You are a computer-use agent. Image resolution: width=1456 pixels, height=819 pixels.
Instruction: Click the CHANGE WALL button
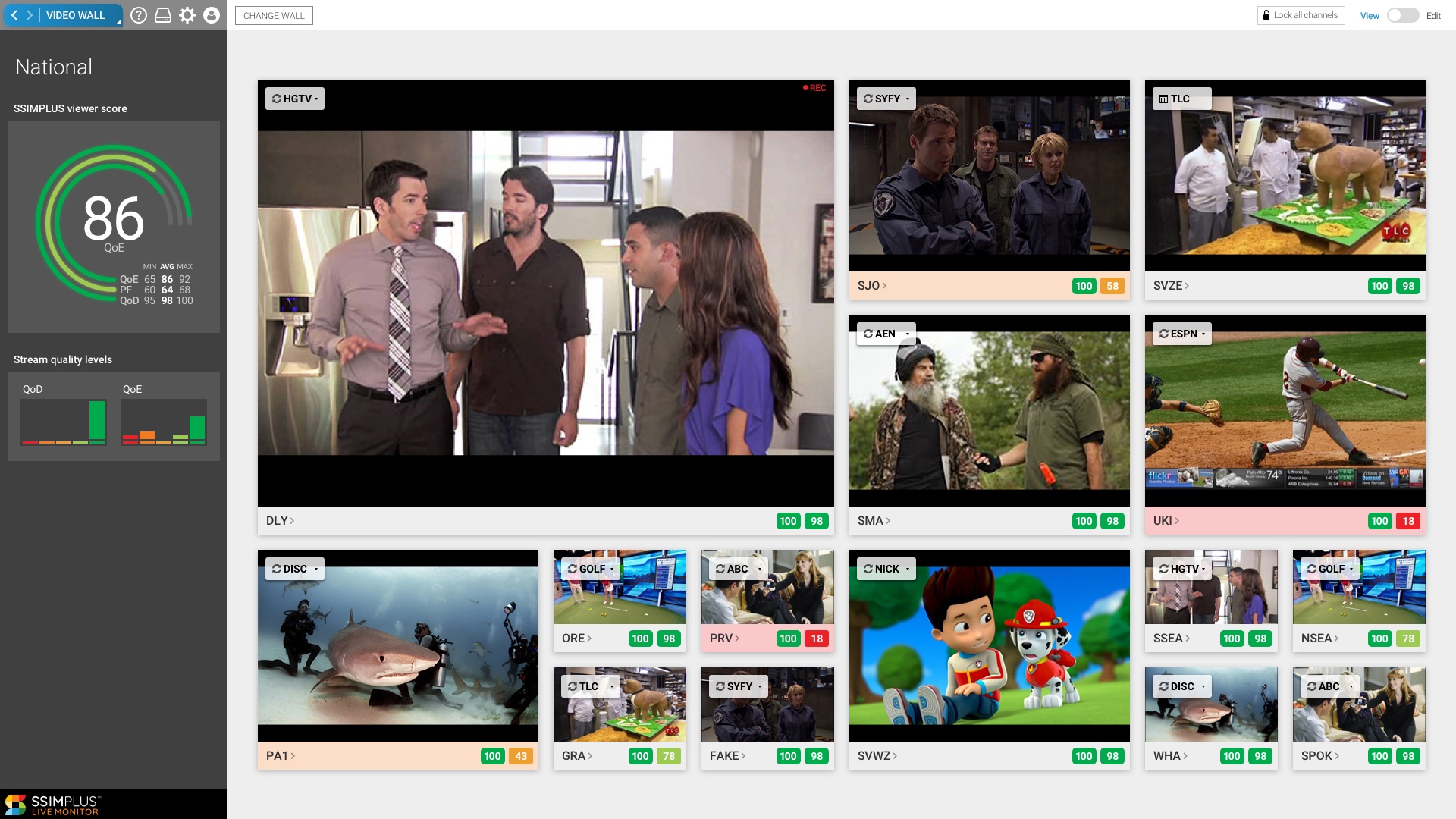274,15
